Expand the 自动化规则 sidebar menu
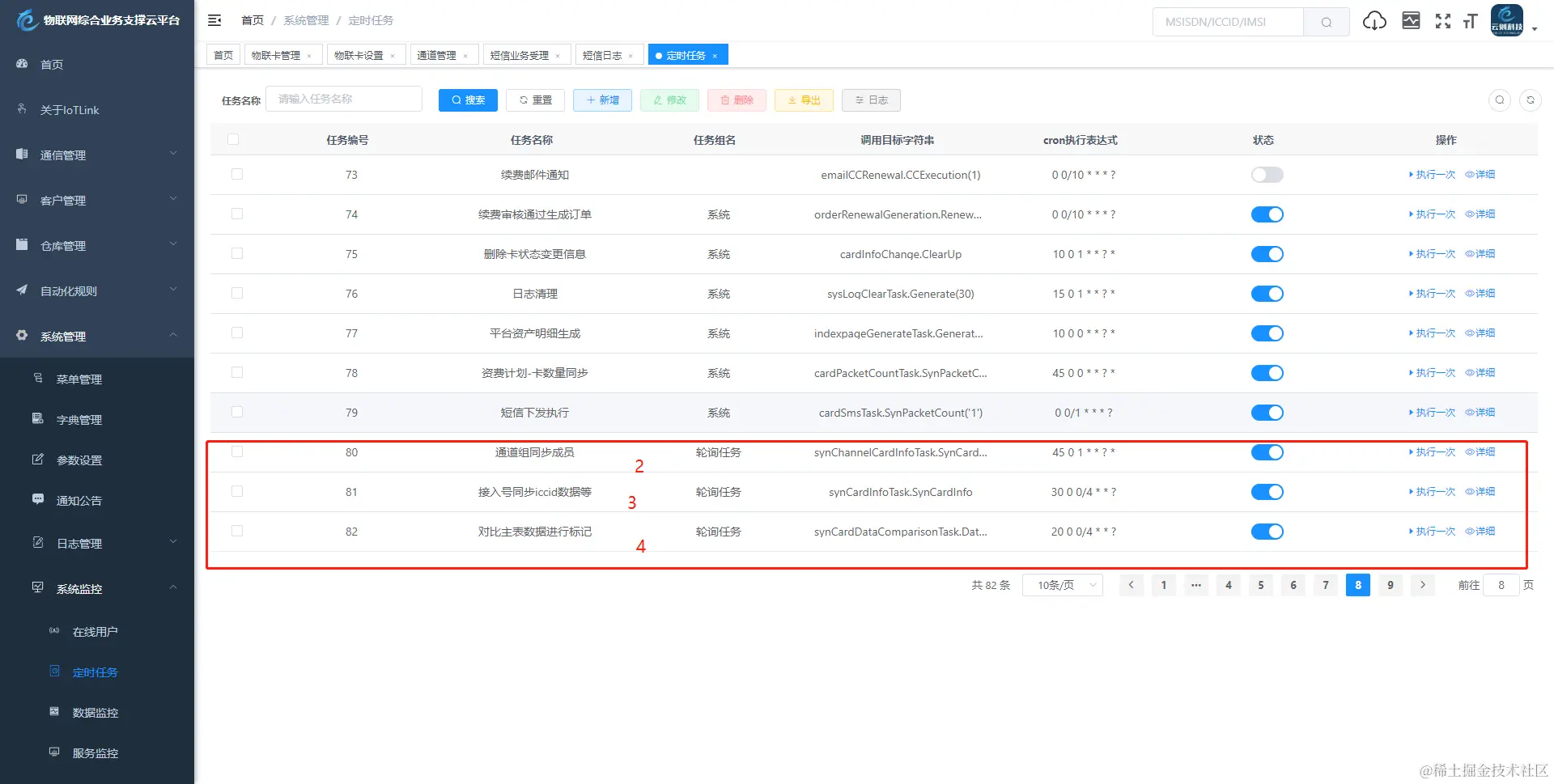This screenshot has width=1554, height=784. click(97, 290)
